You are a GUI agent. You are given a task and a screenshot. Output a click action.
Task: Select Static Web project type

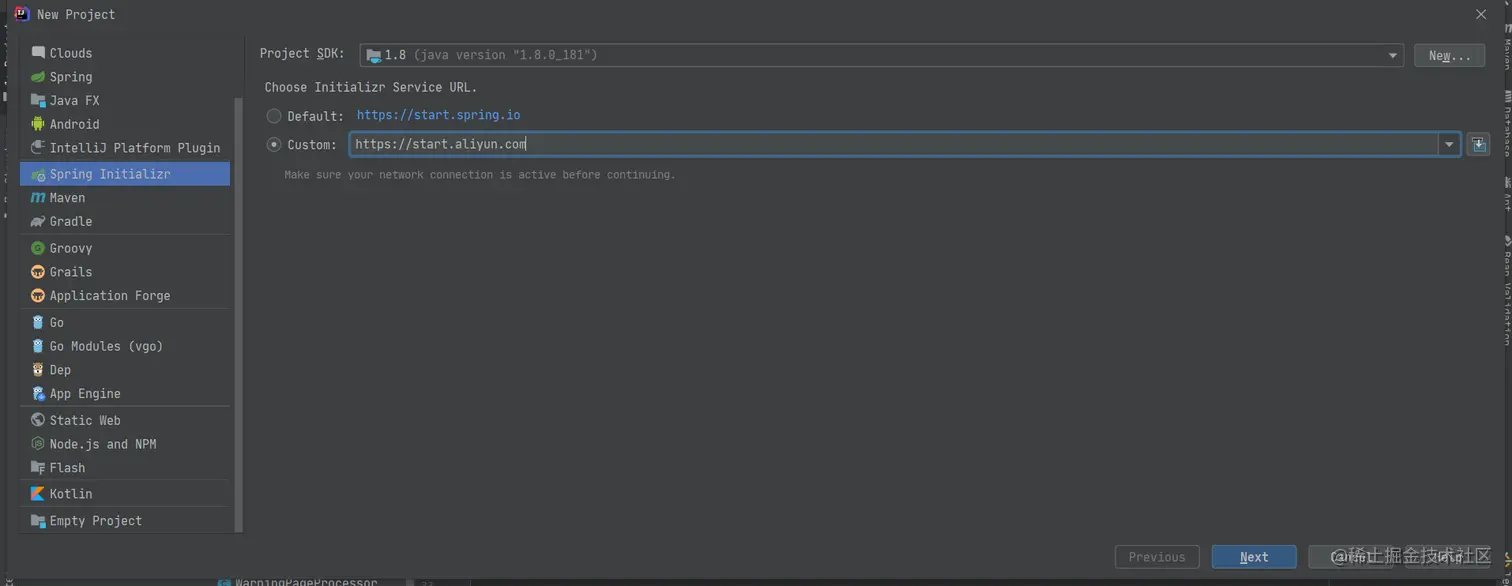(x=125, y=421)
